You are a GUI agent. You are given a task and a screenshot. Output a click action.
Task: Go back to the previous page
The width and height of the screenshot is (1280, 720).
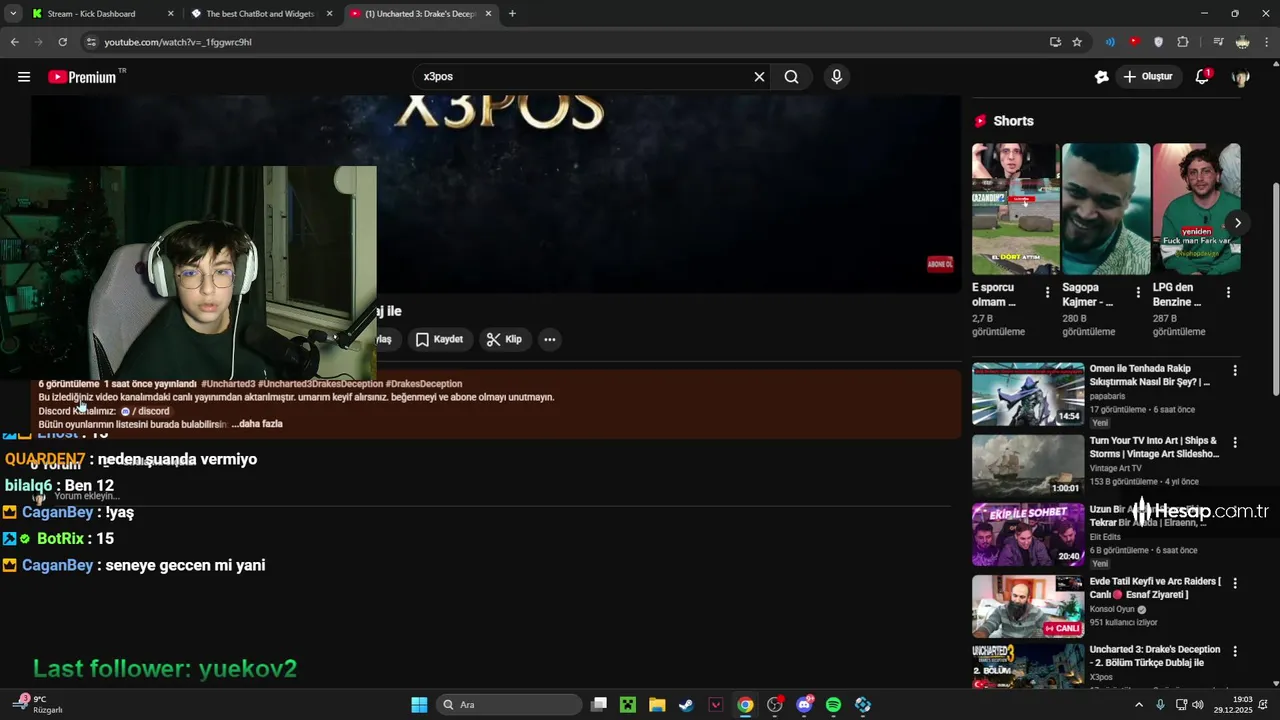click(14, 42)
